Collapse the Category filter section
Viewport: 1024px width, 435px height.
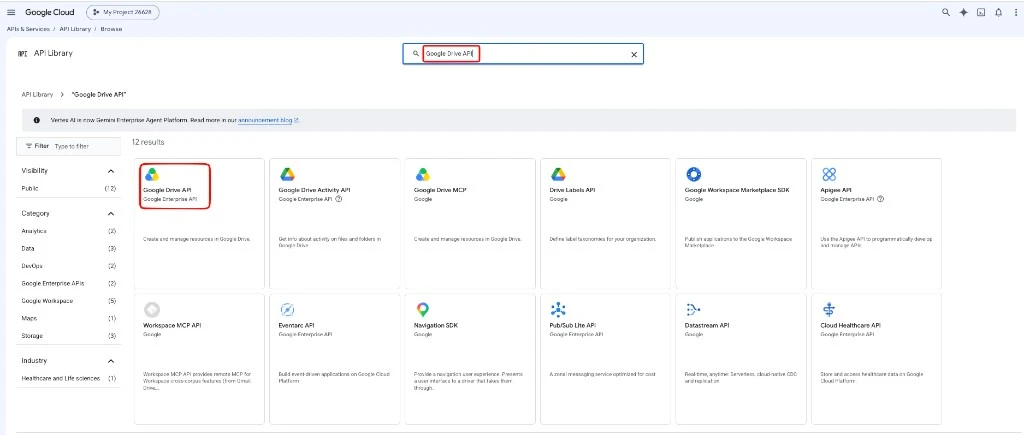click(x=111, y=214)
